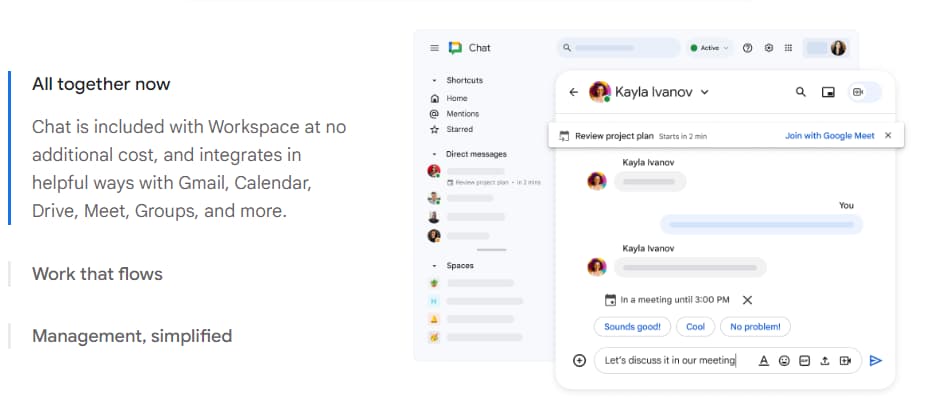
Task: Select the All together now tab
Action: click(101, 84)
